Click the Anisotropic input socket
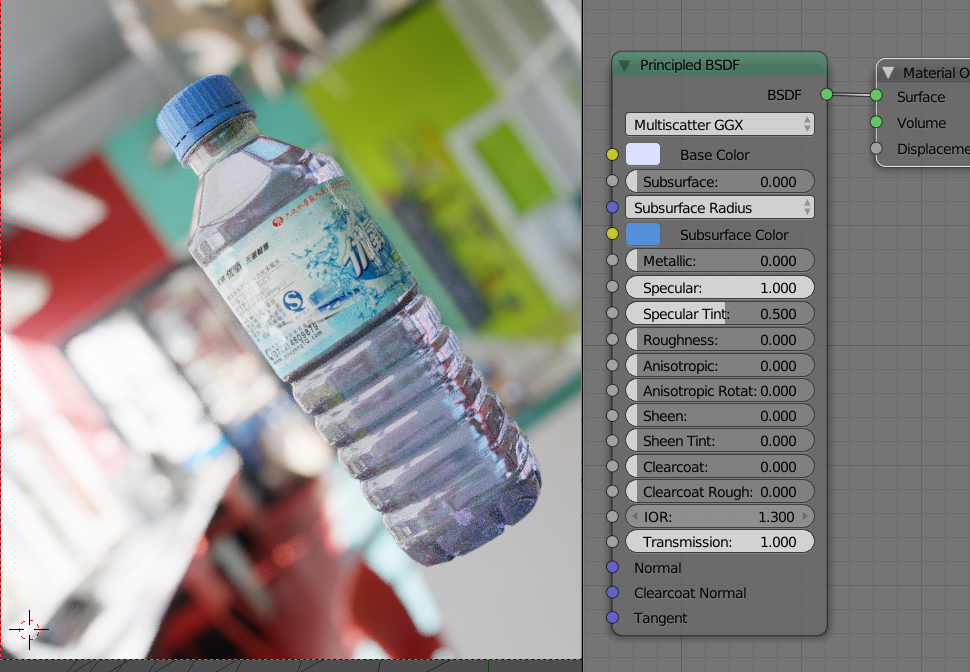The width and height of the screenshot is (970, 672). 612,365
